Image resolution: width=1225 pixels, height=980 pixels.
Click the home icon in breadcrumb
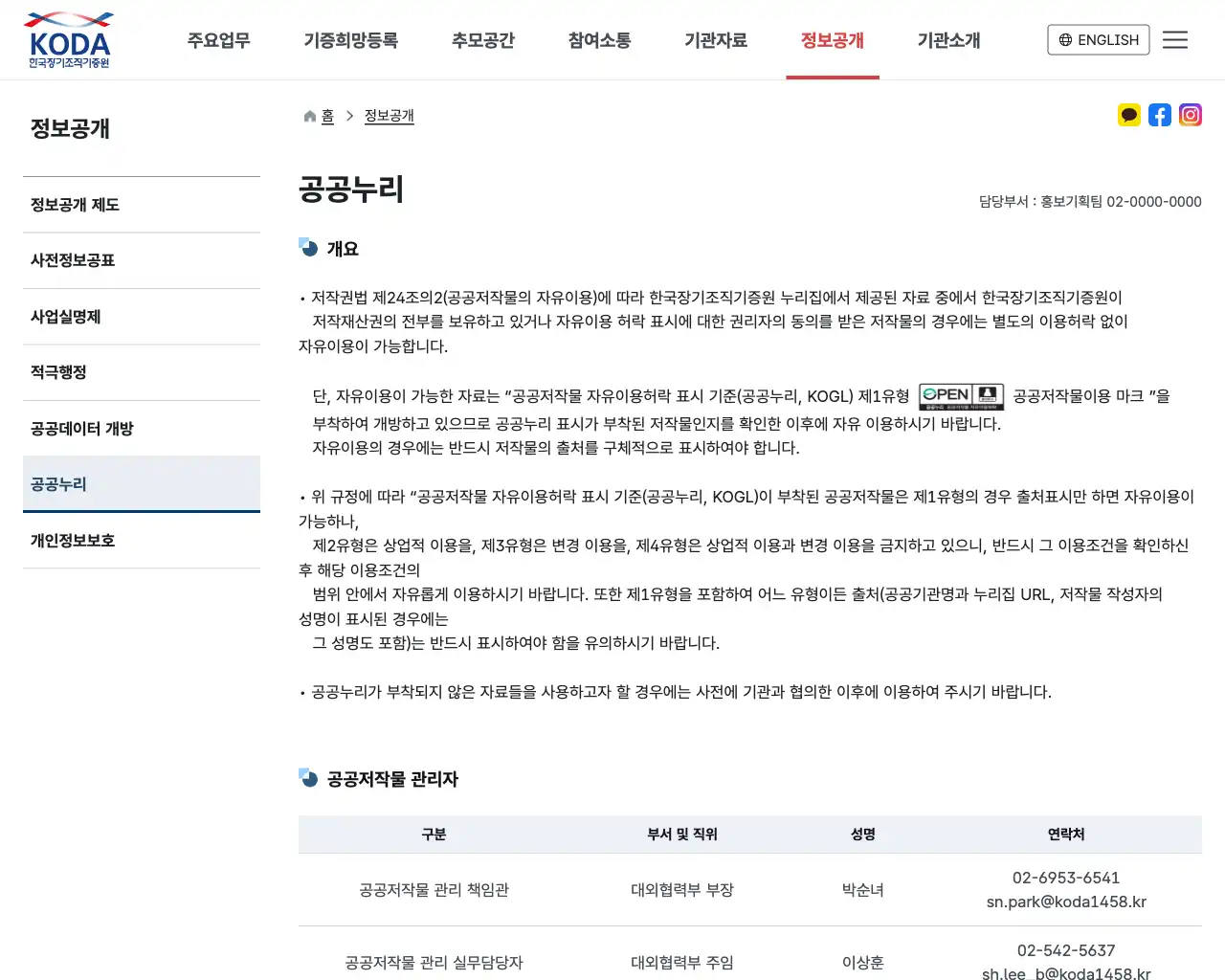coord(308,115)
